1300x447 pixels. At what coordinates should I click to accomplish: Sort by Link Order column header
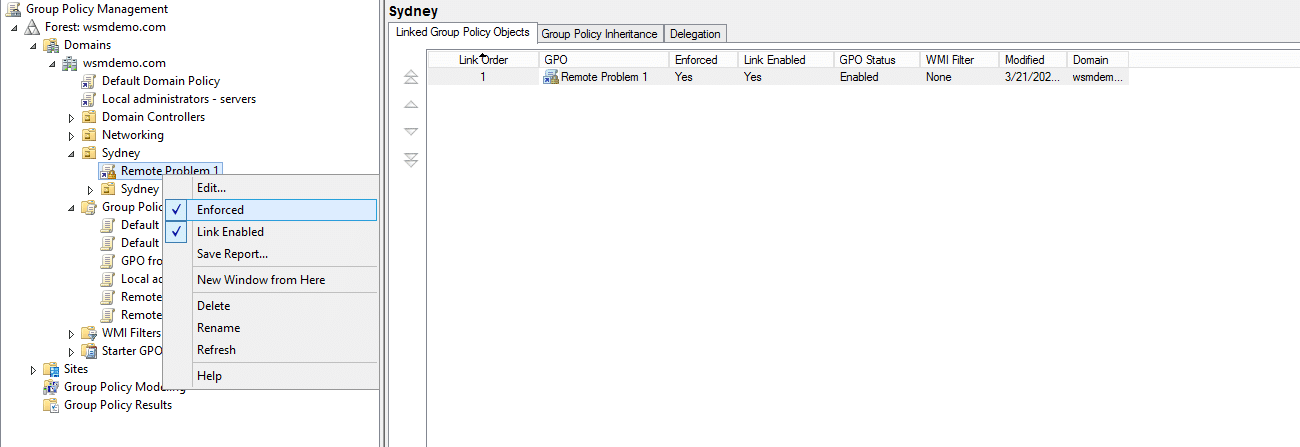point(483,60)
